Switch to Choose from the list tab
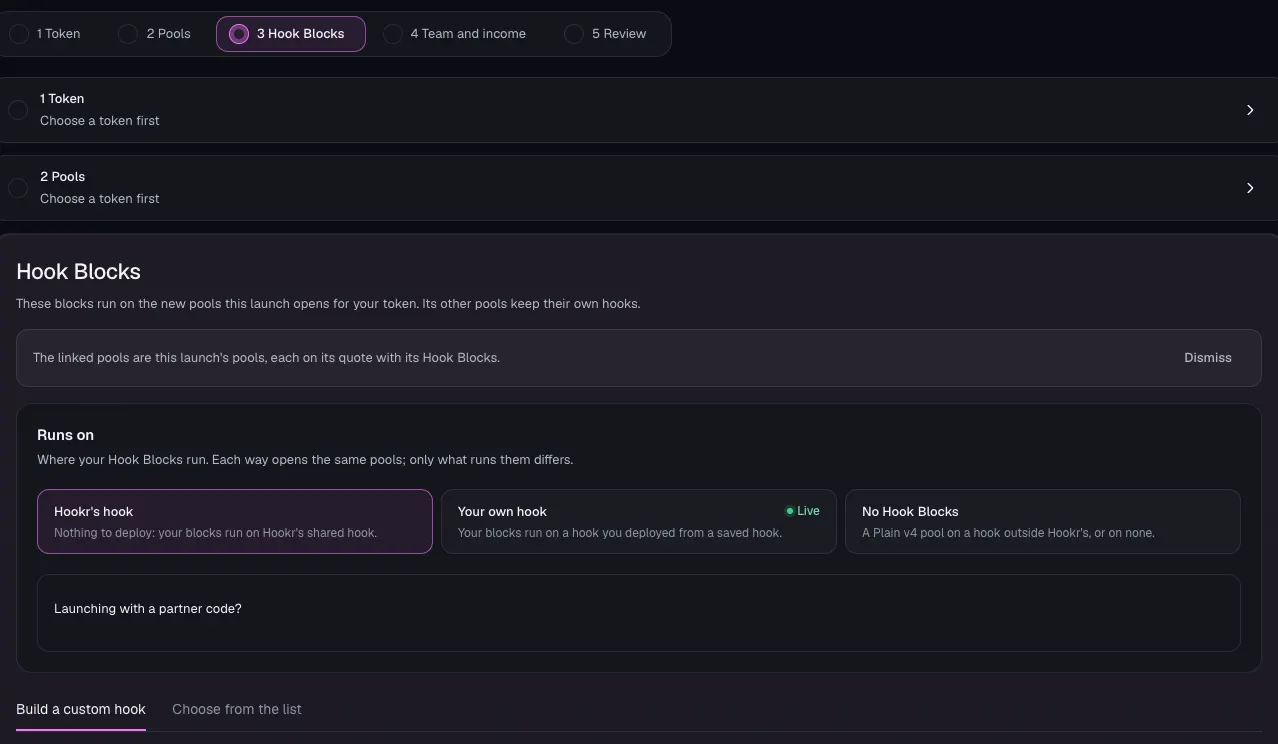This screenshot has width=1278, height=744. (237, 709)
